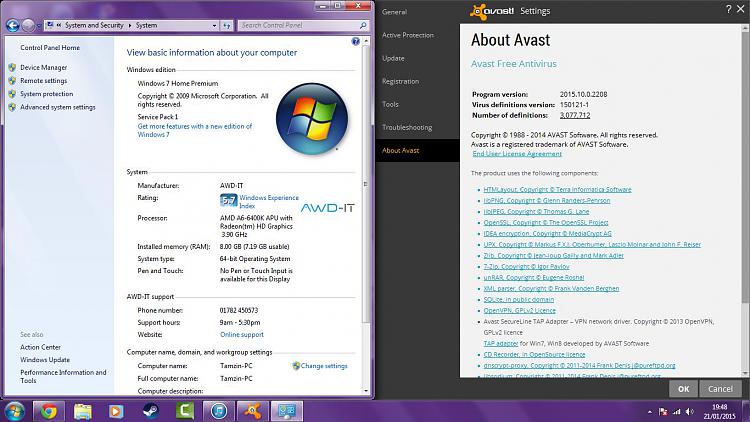The width and height of the screenshot is (750, 422).
Task: Open recent pages dropdown next to forward arrow
Action: pyautogui.click(x=38, y=26)
